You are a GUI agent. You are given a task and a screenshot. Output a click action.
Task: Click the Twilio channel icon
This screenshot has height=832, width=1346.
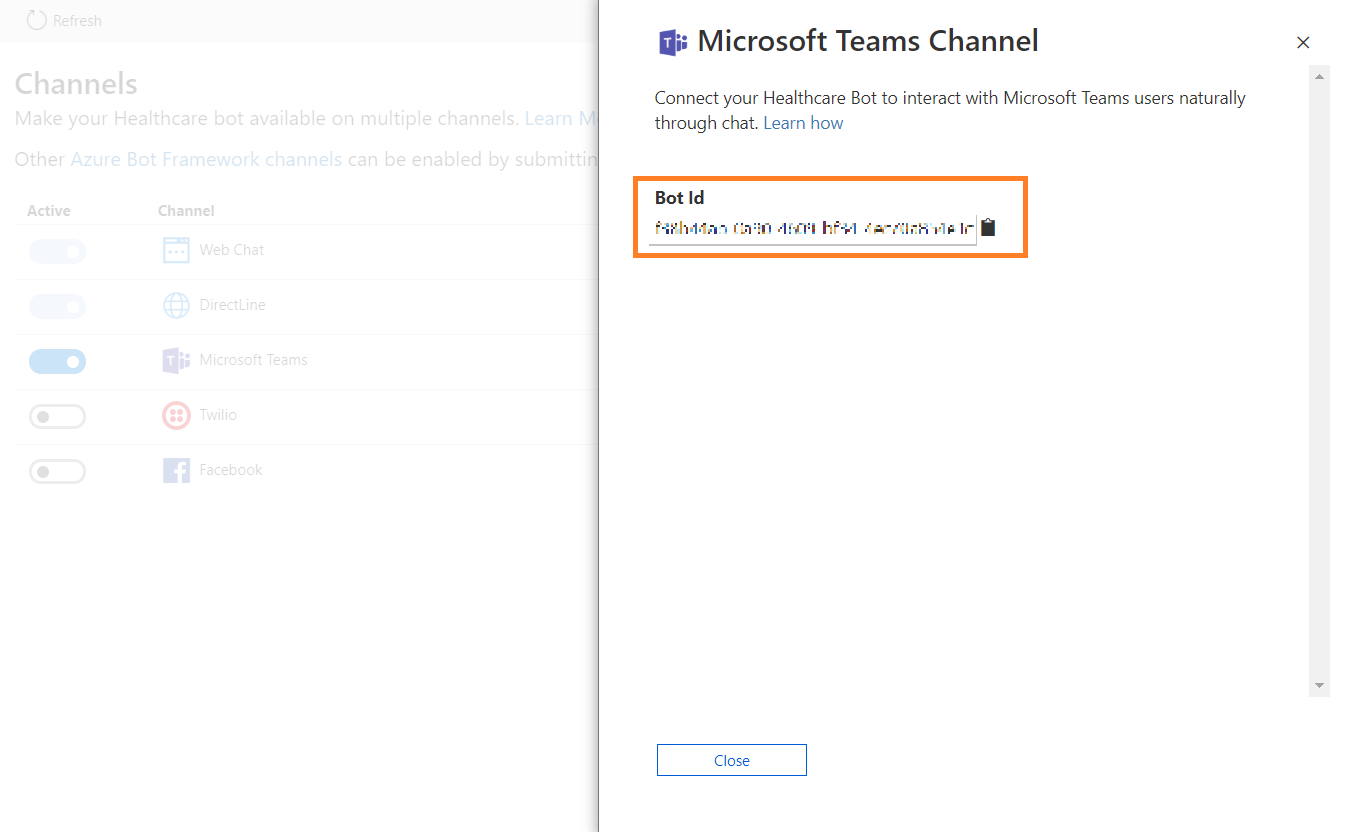coord(176,415)
